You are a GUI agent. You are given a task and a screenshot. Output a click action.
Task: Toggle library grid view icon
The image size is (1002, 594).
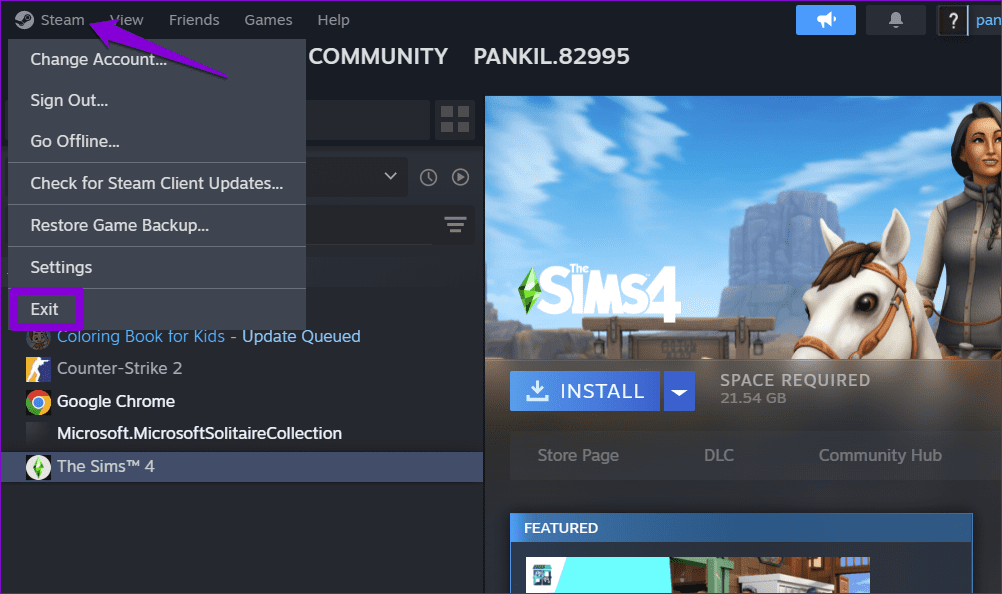[x=455, y=119]
